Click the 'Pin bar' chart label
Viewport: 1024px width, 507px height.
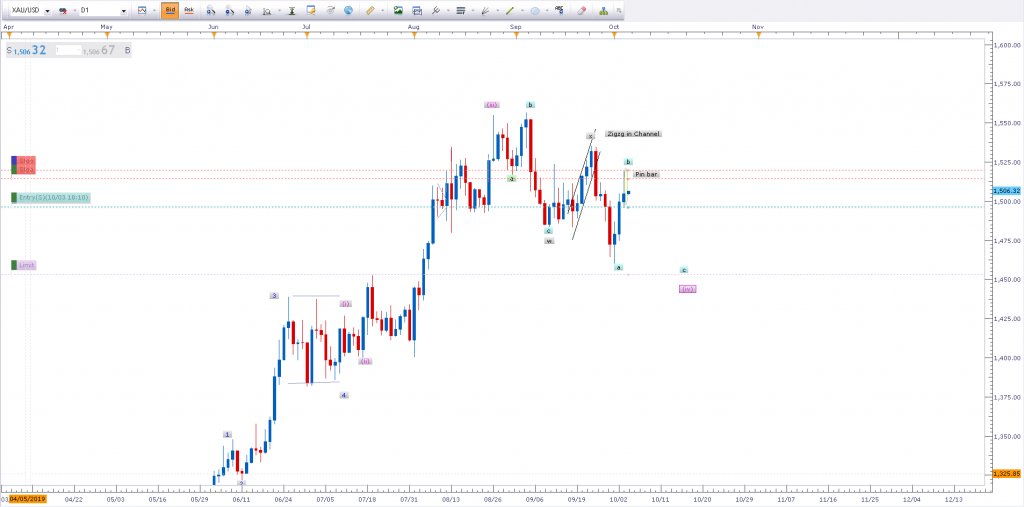click(646, 174)
